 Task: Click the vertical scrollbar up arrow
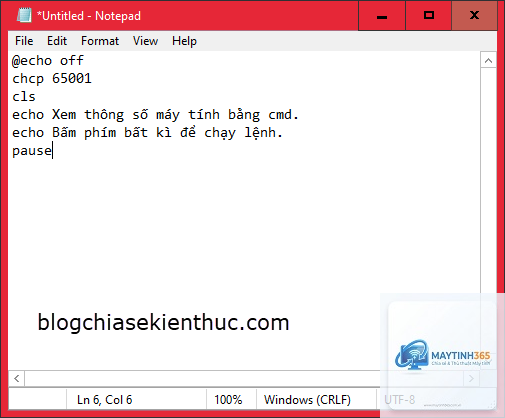[488, 60]
